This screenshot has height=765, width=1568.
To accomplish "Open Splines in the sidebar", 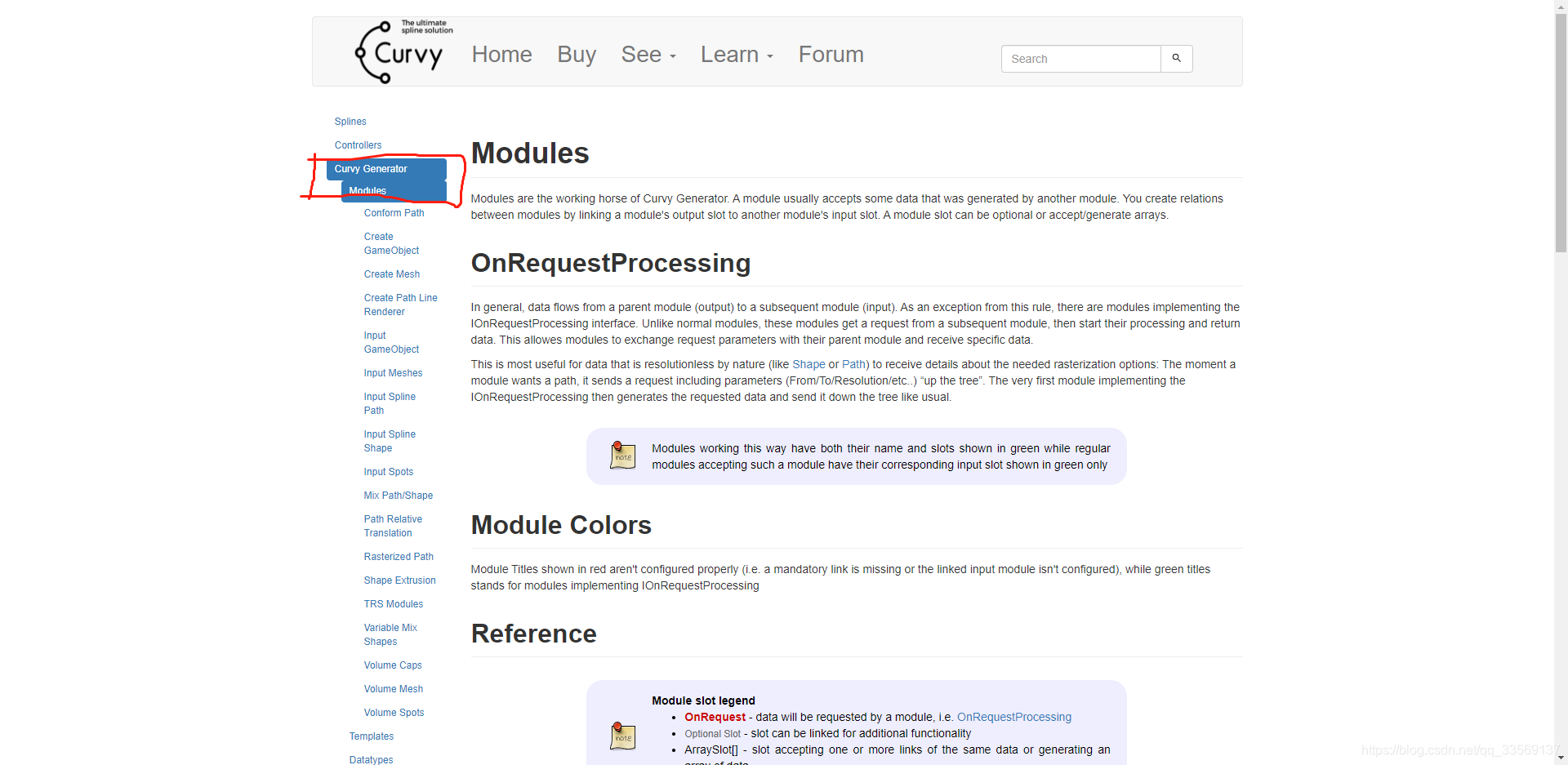I will click(x=350, y=122).
